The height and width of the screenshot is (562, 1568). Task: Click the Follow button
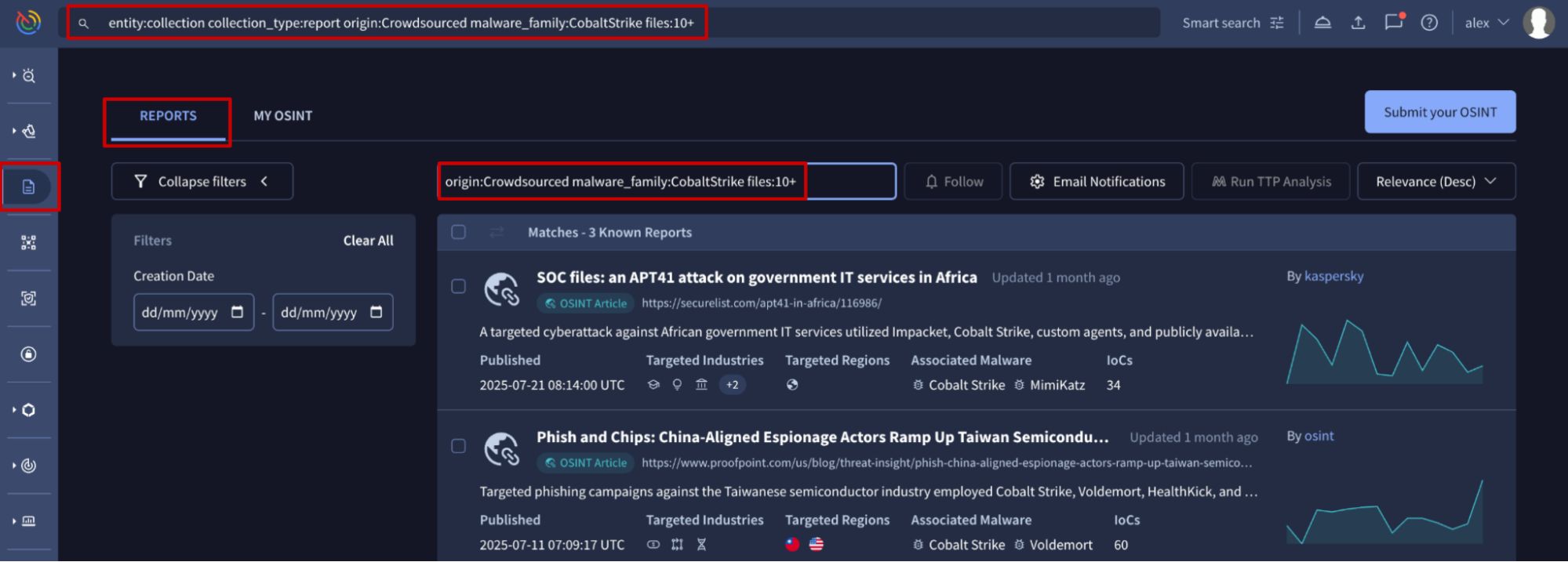pyautogui.click(x=953, y=182)
